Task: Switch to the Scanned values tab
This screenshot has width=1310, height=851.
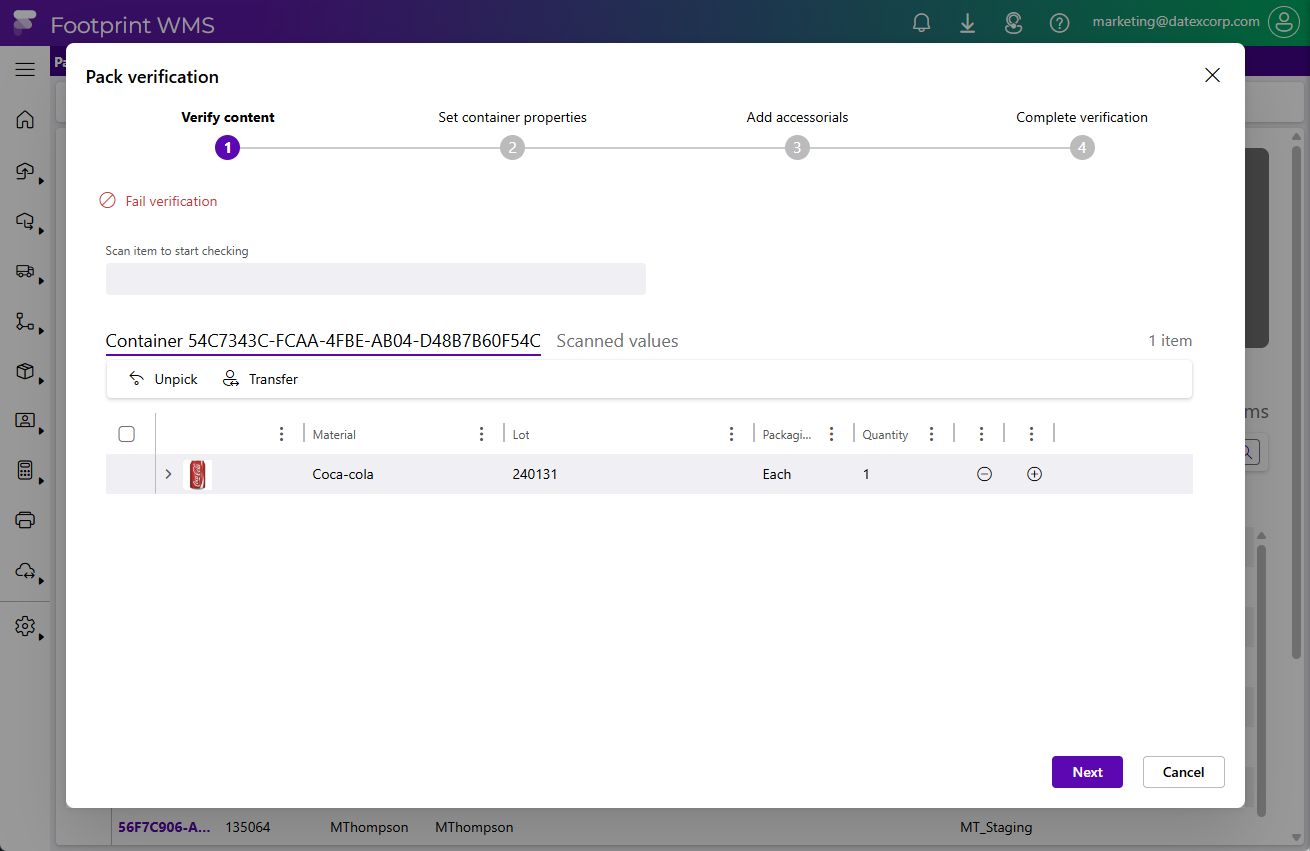Action: point(617,341)
